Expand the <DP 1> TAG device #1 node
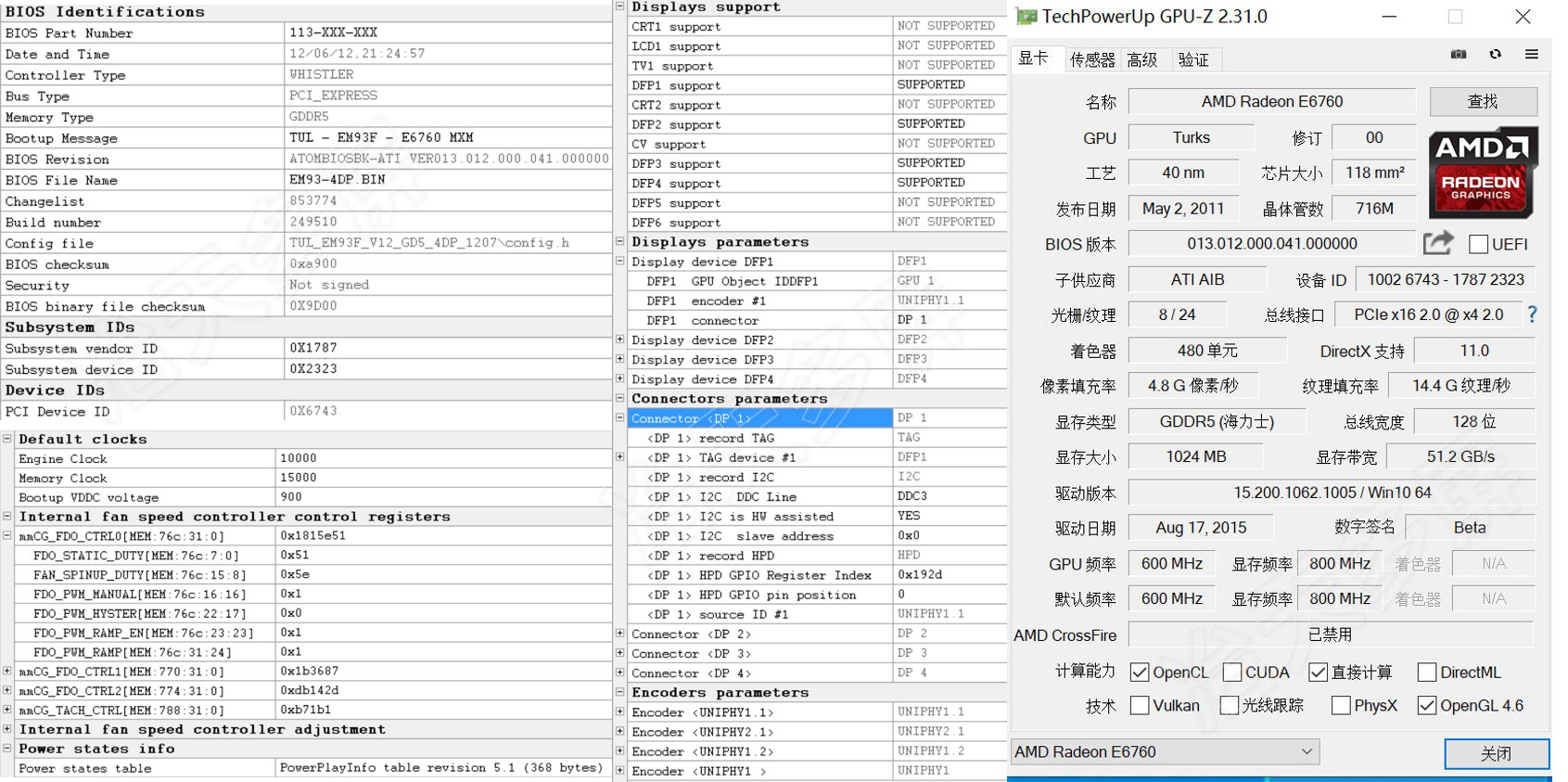 [620, 456]
